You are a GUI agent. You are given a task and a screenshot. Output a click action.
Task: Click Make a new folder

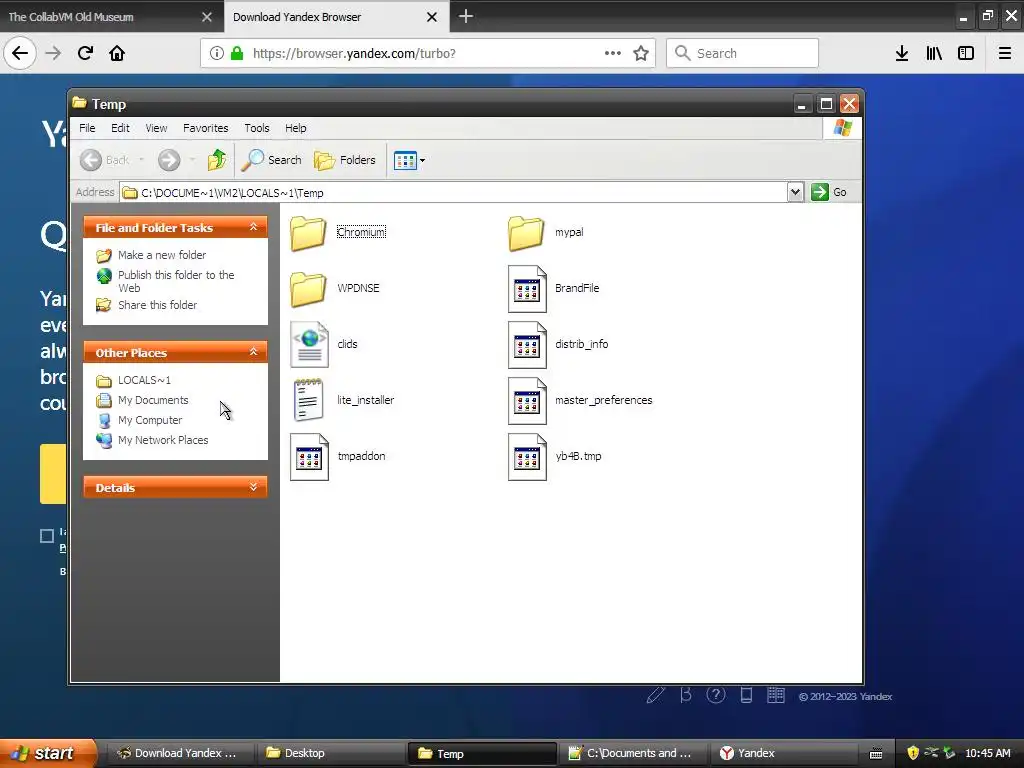(151, 255)
